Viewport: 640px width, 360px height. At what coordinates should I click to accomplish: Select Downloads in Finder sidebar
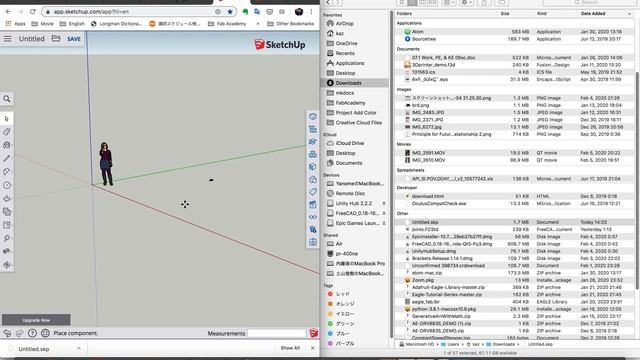point(355,83)
